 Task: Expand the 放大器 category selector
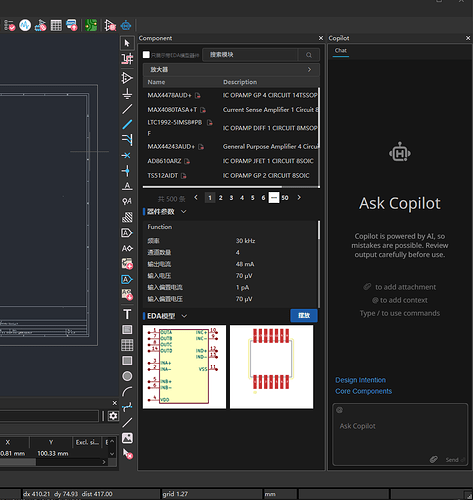click(231, 70)
